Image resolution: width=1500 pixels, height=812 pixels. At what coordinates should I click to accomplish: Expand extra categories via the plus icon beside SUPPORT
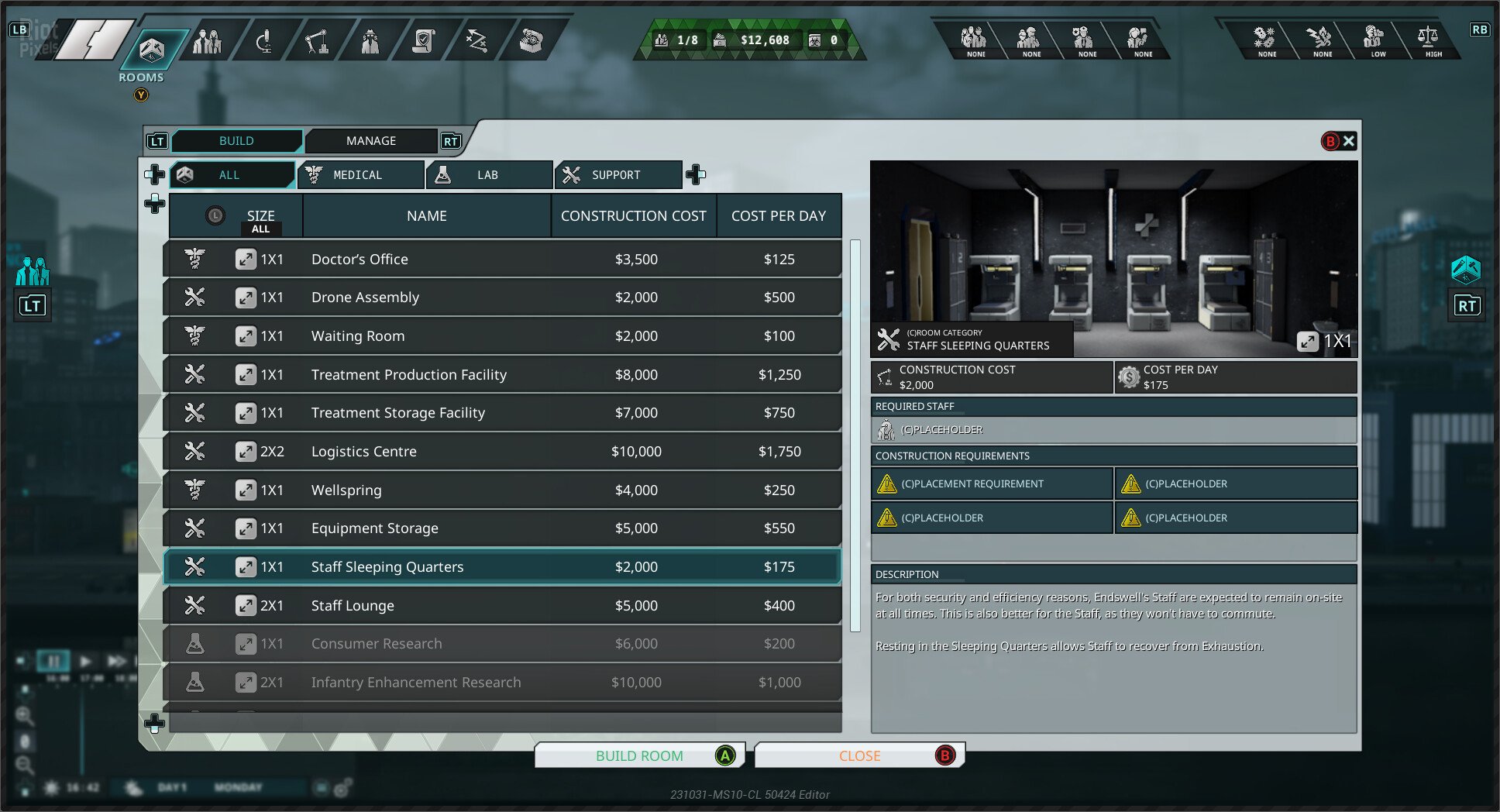697,174
